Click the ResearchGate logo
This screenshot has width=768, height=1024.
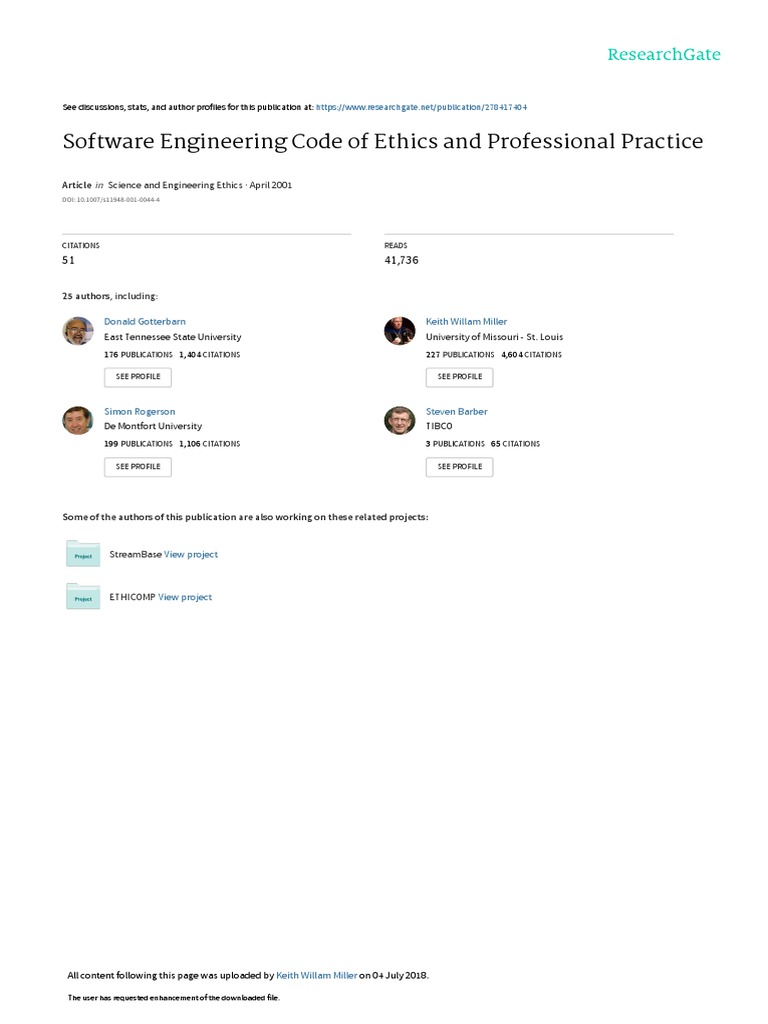664,54
